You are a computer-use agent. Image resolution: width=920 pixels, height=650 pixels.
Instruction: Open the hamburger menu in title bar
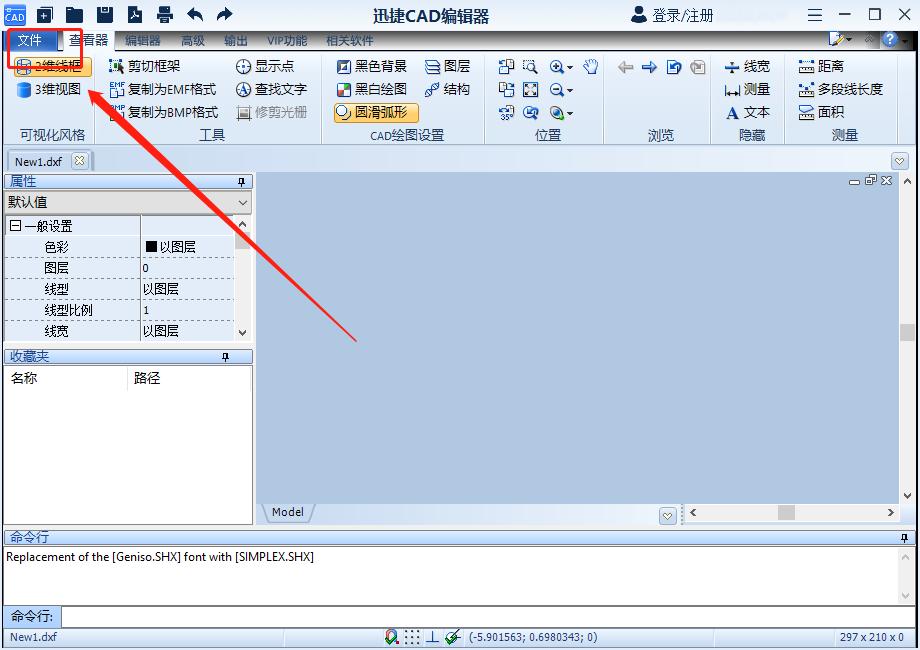[x=815, y=15]
